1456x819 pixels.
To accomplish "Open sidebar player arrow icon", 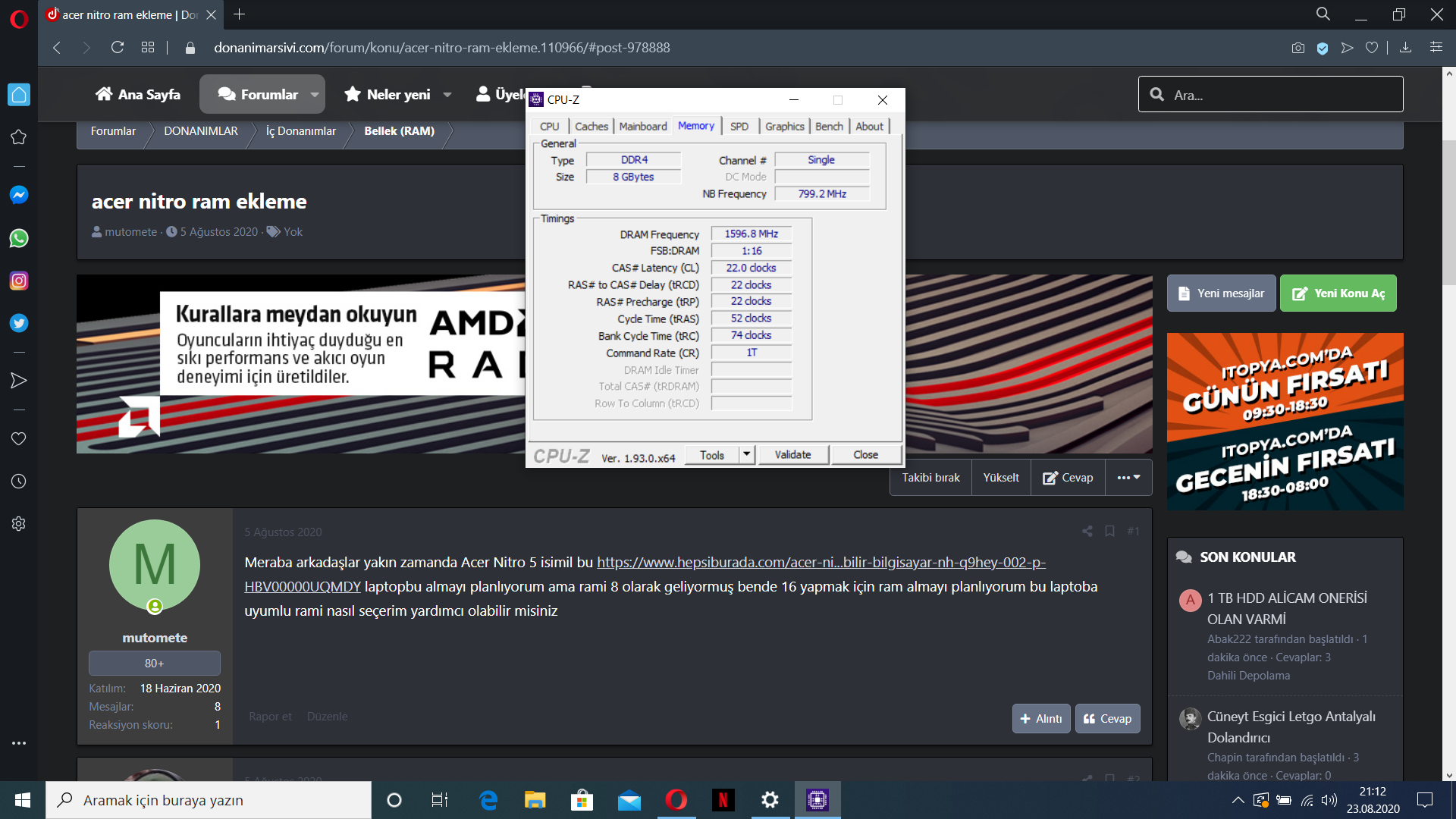I will (19, 381).
